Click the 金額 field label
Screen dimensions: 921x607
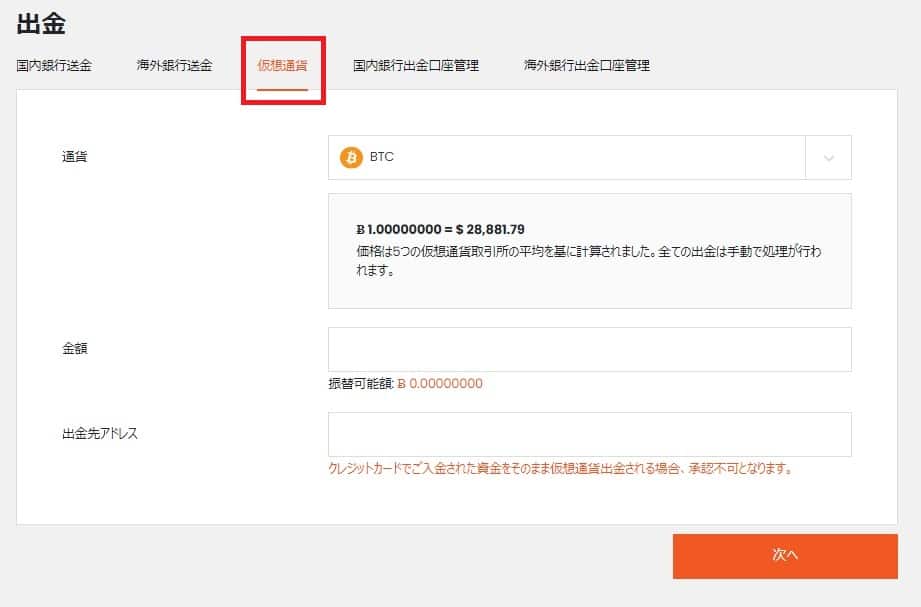click(75, 348)
